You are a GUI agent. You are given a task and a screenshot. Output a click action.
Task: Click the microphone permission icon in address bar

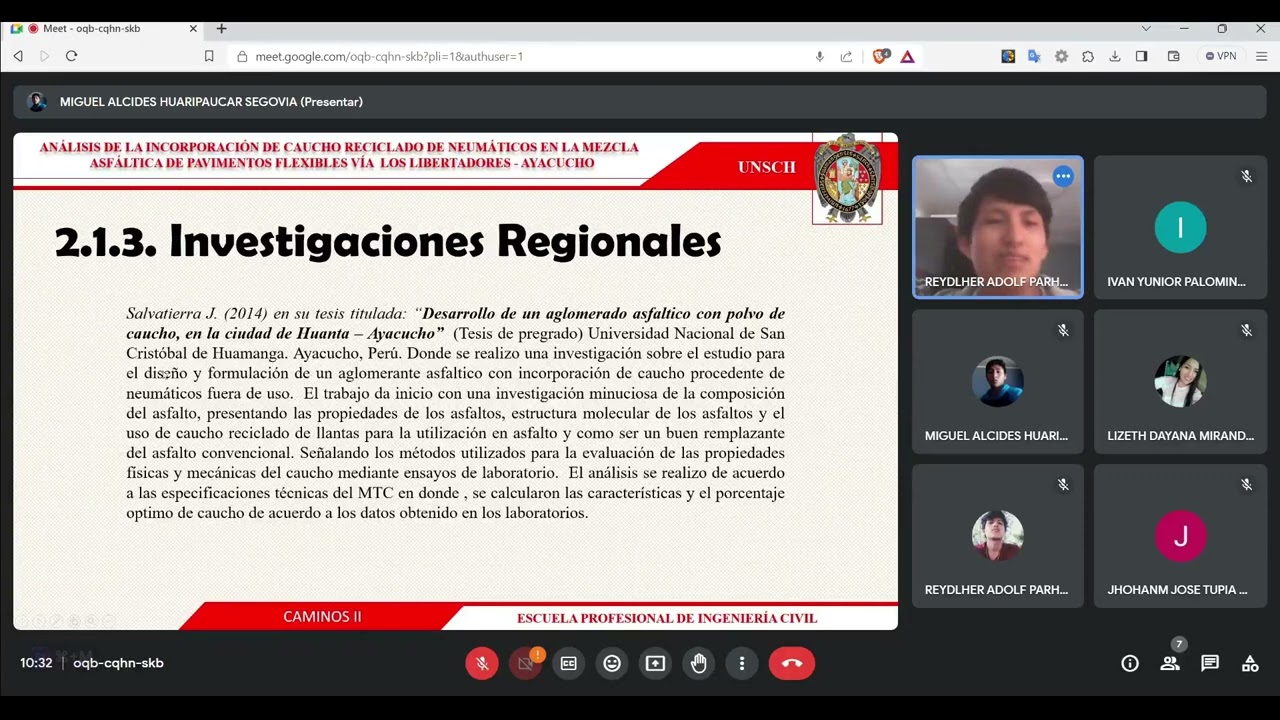pyautogui.click(x=820, y=56)
